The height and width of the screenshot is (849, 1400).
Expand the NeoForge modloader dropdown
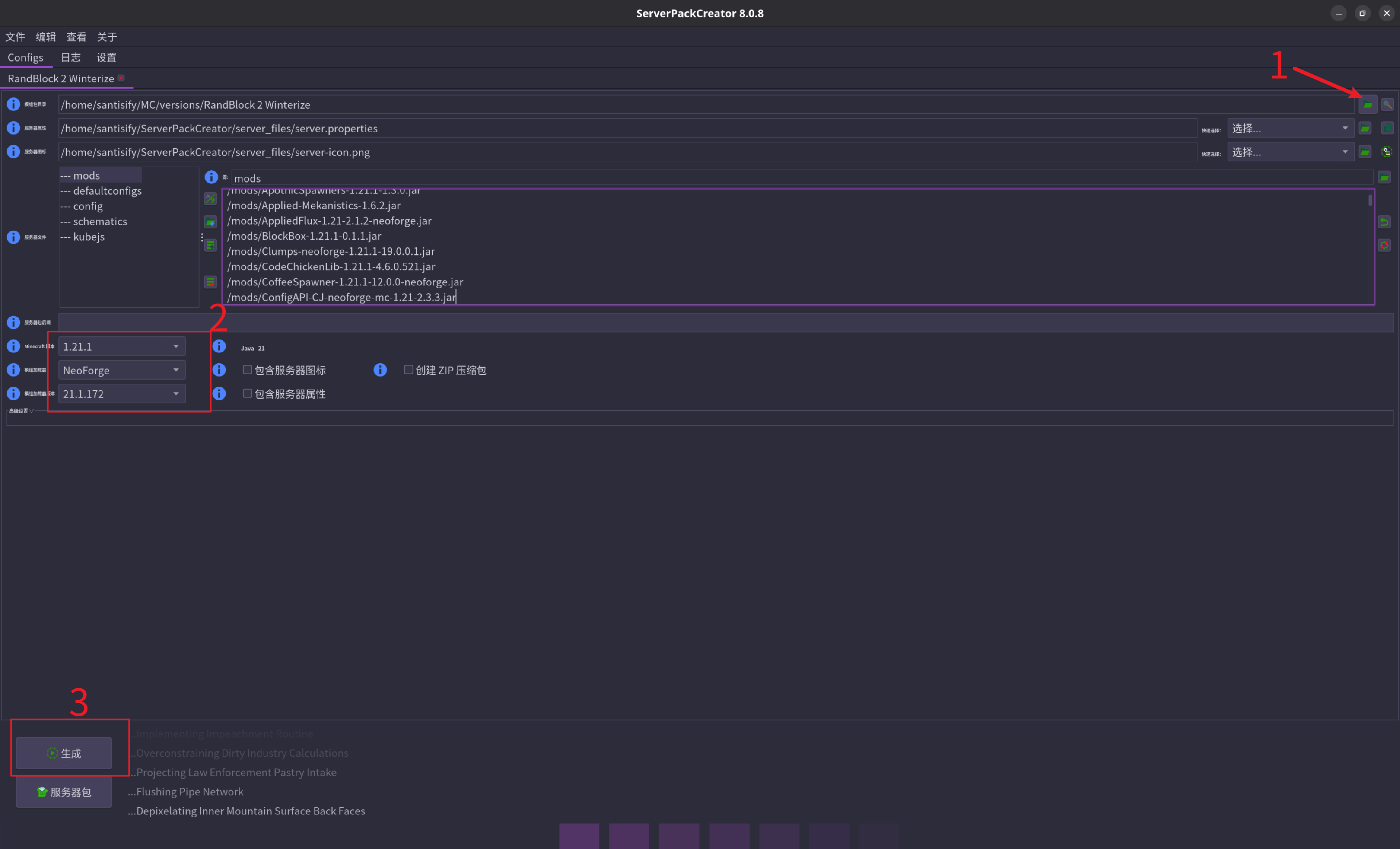[x=122, y=370]
